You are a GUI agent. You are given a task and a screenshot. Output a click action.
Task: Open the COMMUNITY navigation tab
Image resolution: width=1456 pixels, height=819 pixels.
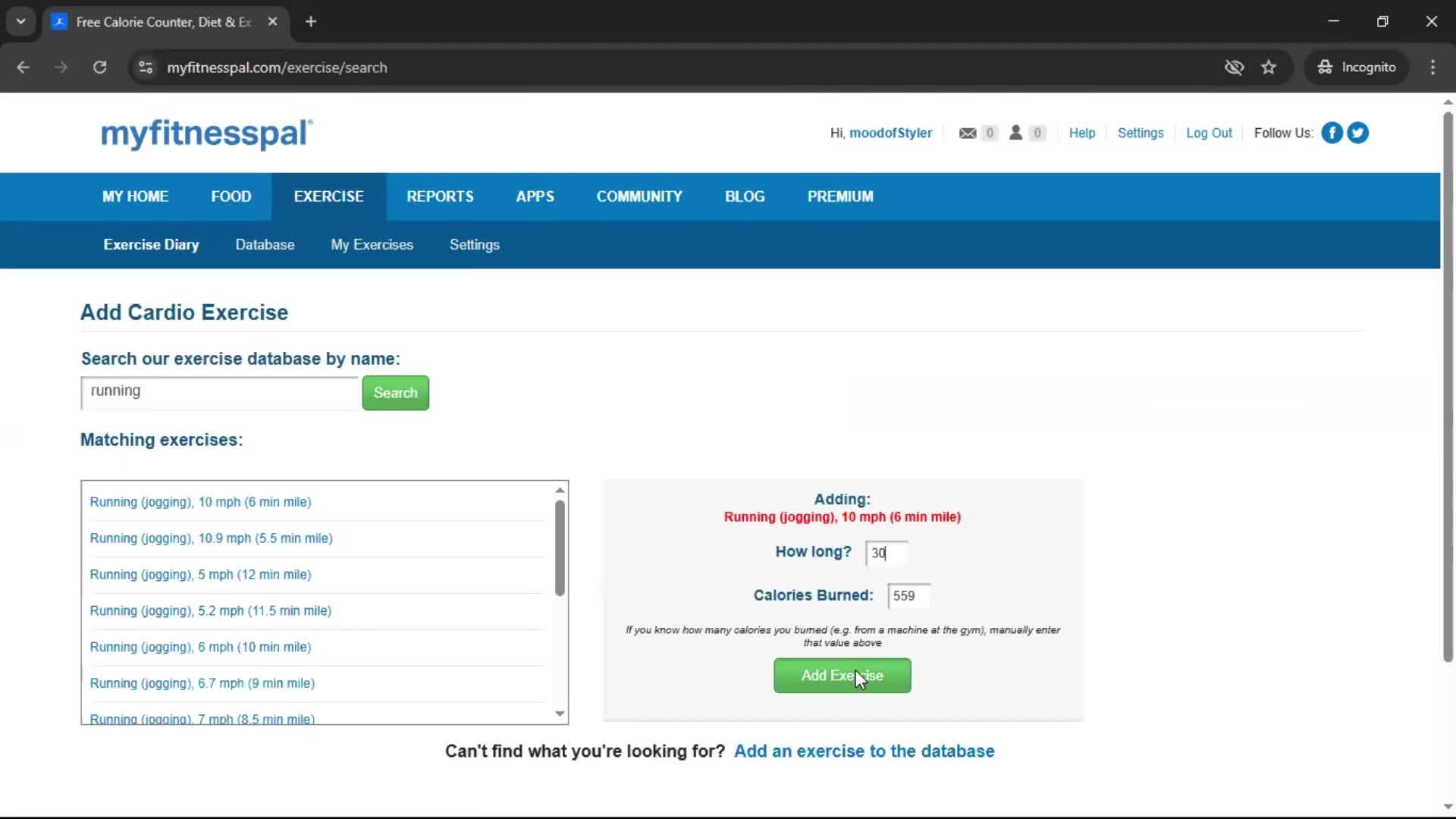point(639,196)
